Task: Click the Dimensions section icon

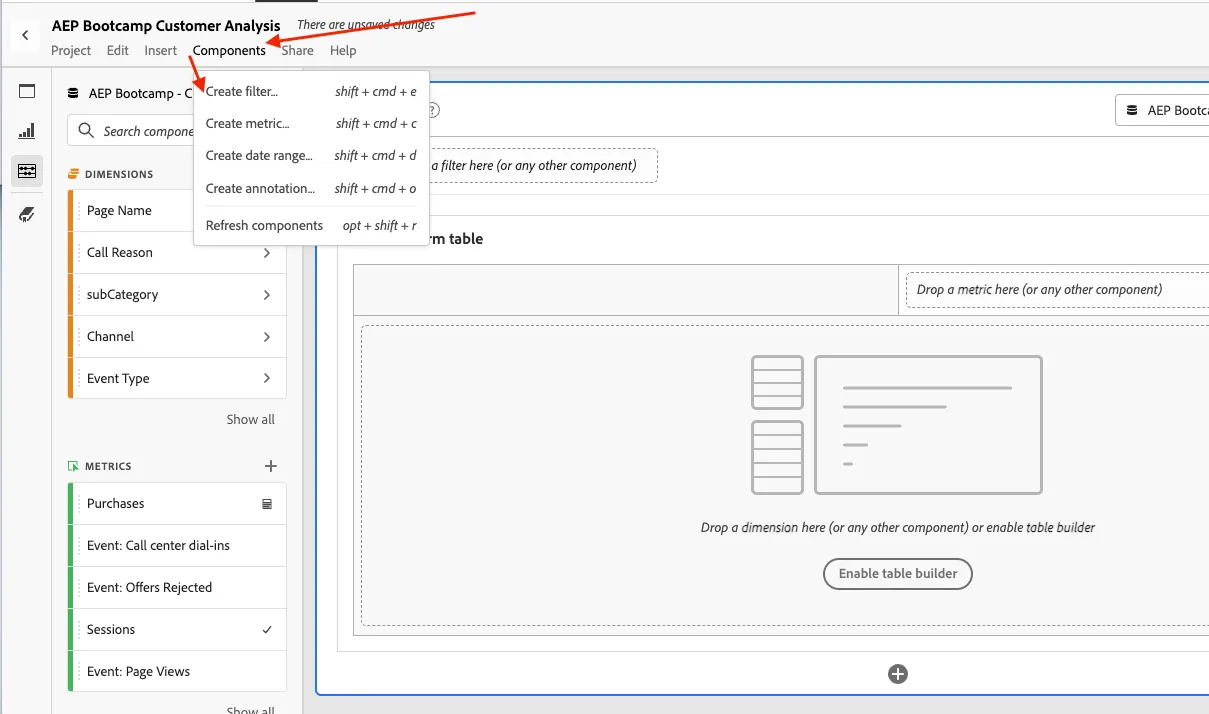Action: [73, 174]
